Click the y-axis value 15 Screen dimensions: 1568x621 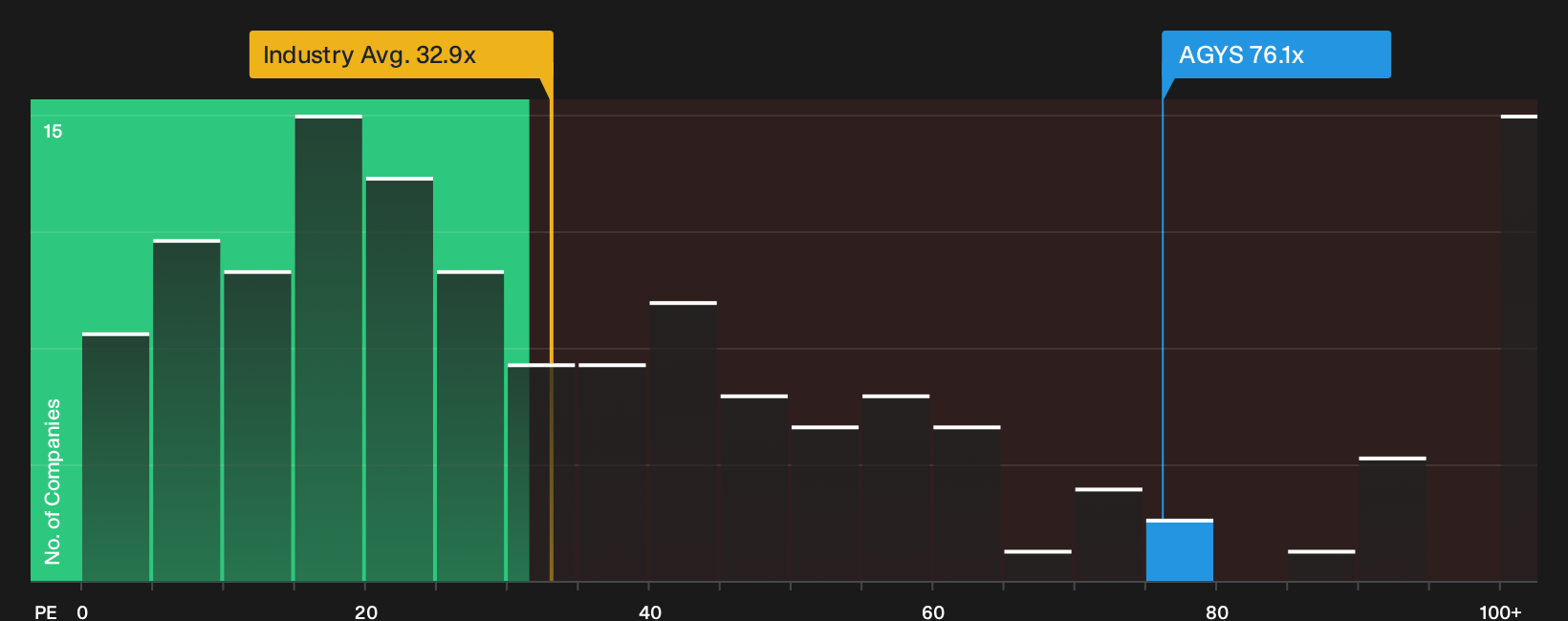(53, 132)
